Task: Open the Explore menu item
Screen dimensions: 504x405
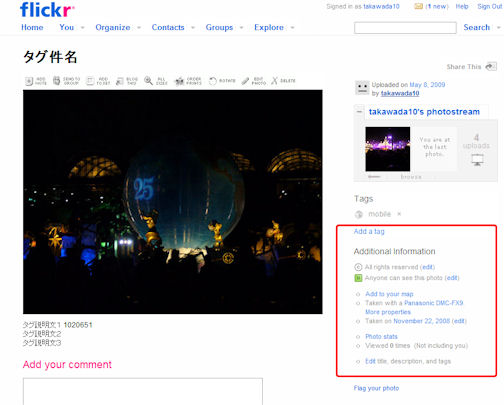Action: coord(269,27)
